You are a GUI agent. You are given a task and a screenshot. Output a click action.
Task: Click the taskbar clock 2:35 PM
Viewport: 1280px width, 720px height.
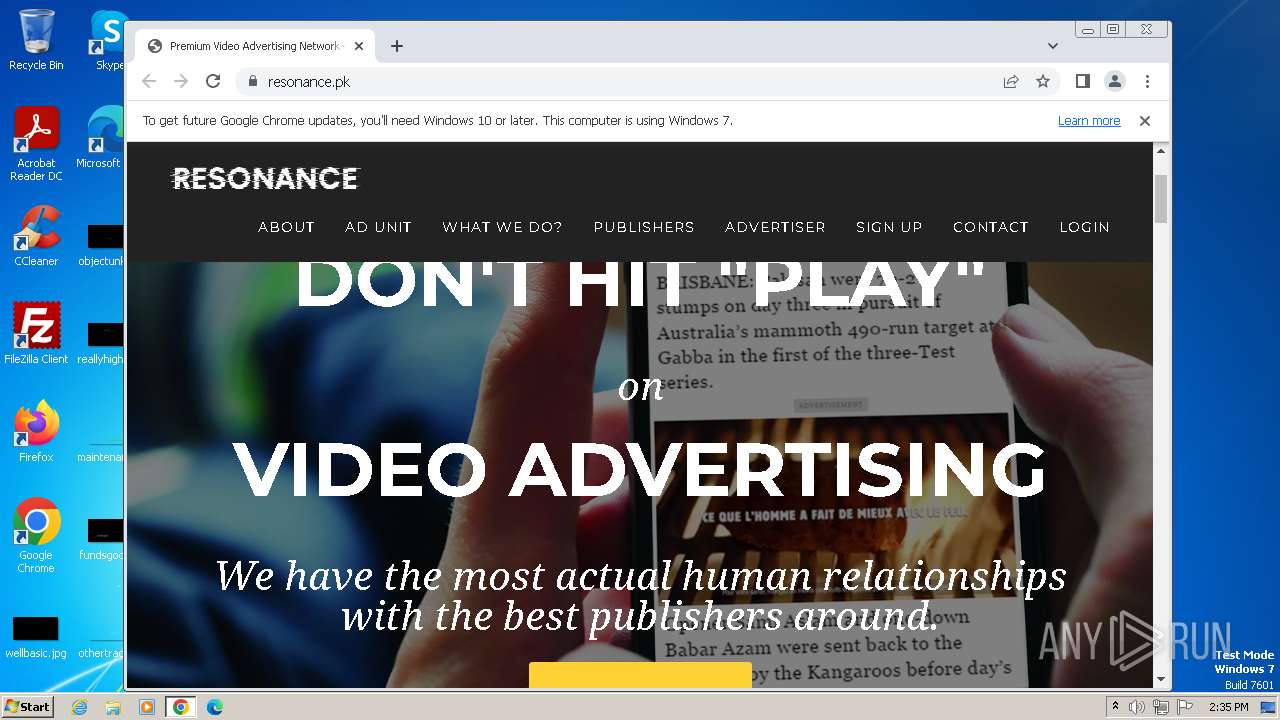[x=1229, y=707]
